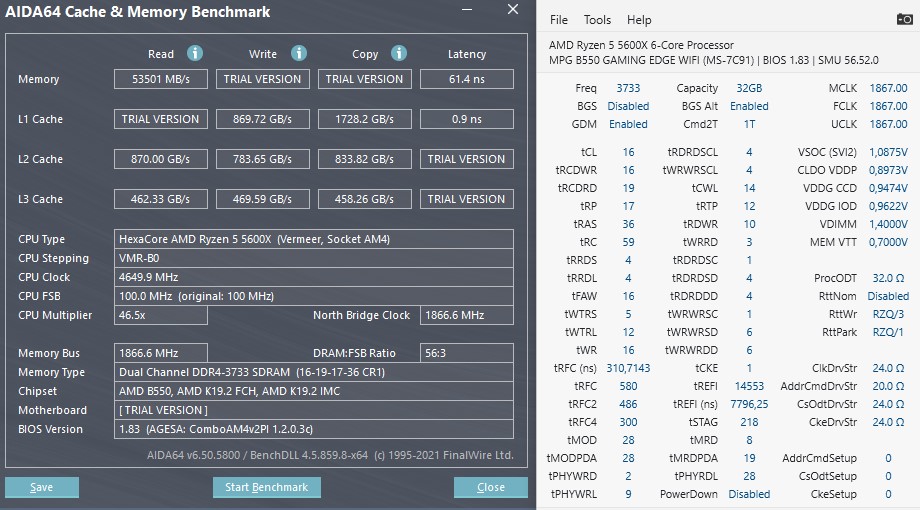Select the Memory Latency 61.4 ns field

(x=467, y=79)
